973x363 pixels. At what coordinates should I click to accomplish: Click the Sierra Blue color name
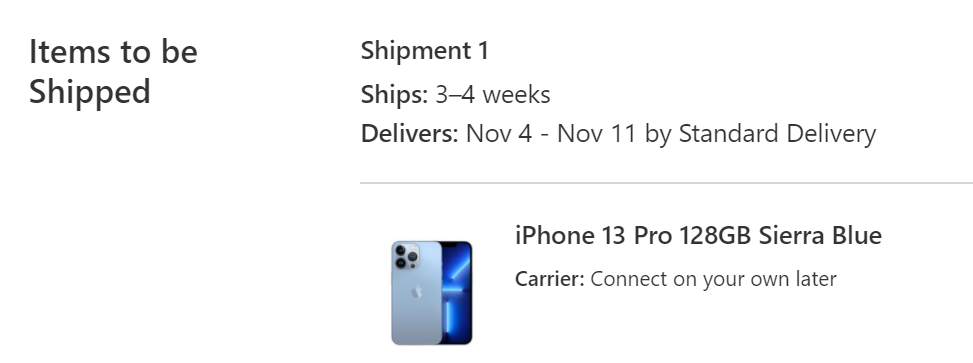(x=820, y=235)
